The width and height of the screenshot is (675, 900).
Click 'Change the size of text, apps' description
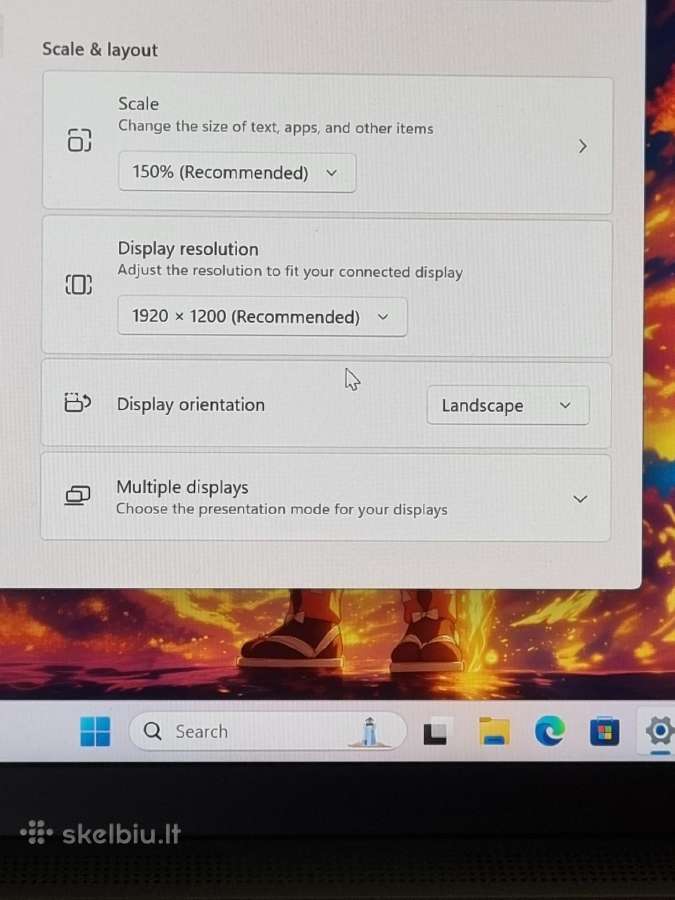tap(276, 127)
